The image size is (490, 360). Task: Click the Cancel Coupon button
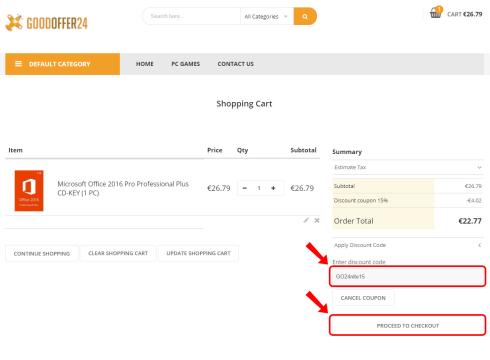tap(363, 298)
